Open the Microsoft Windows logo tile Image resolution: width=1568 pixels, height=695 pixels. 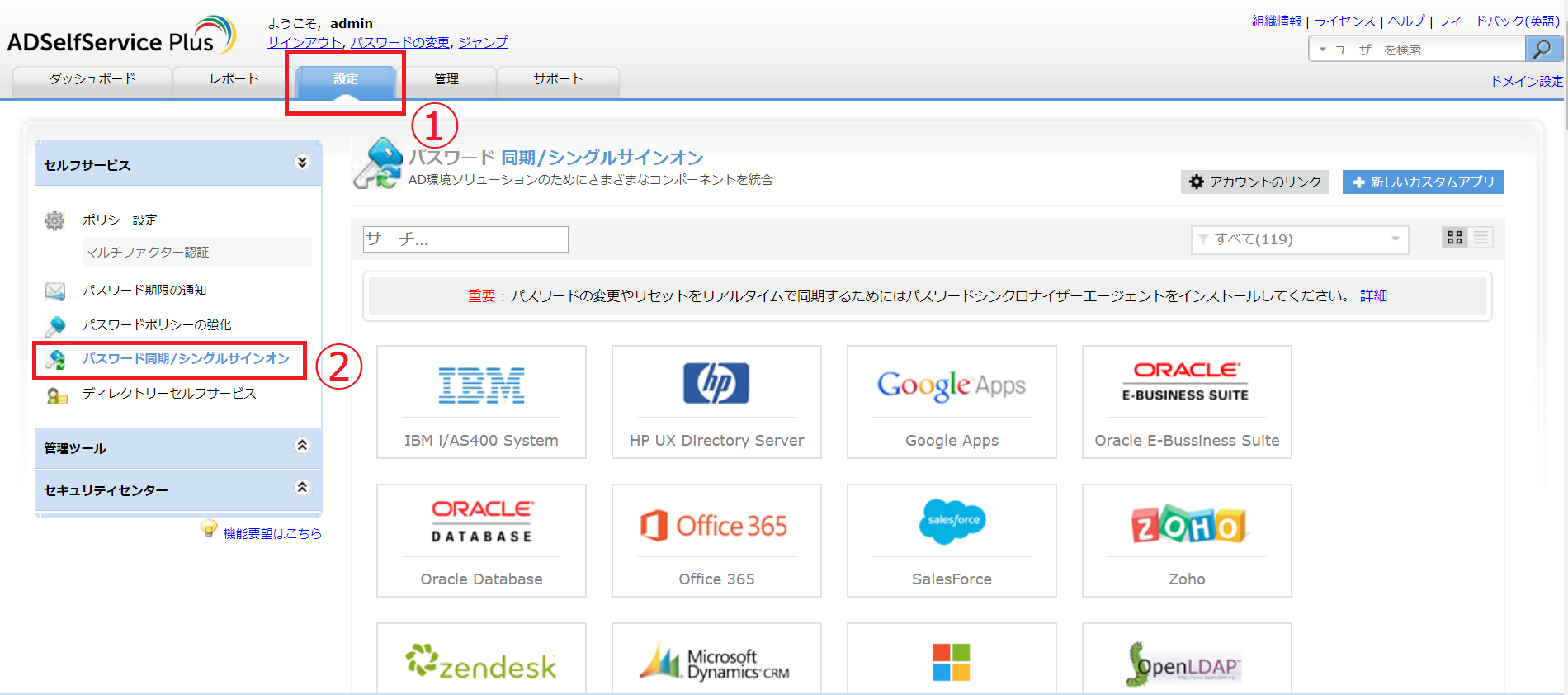tap(952, 659)
